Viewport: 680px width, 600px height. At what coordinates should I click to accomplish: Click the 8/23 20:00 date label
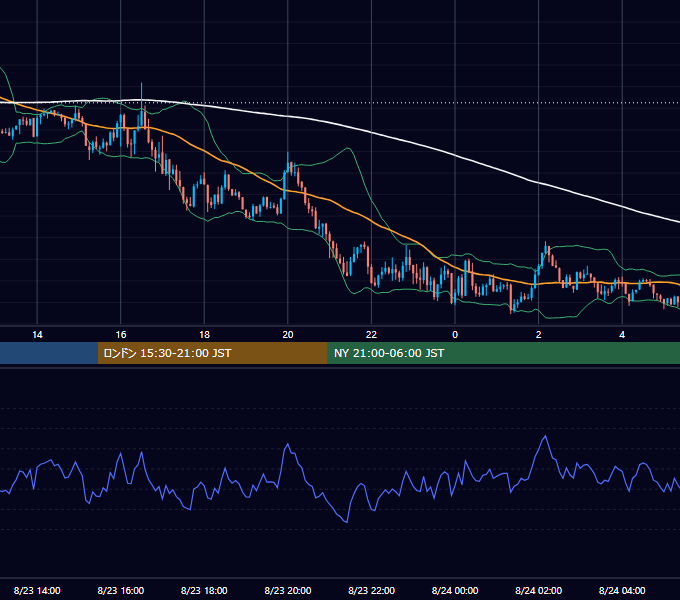tap(288, 590)
